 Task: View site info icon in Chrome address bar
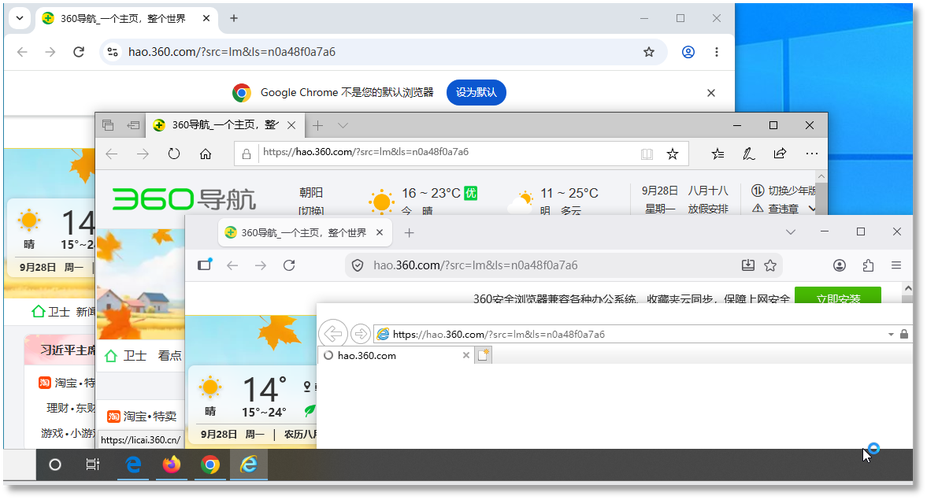112,52
